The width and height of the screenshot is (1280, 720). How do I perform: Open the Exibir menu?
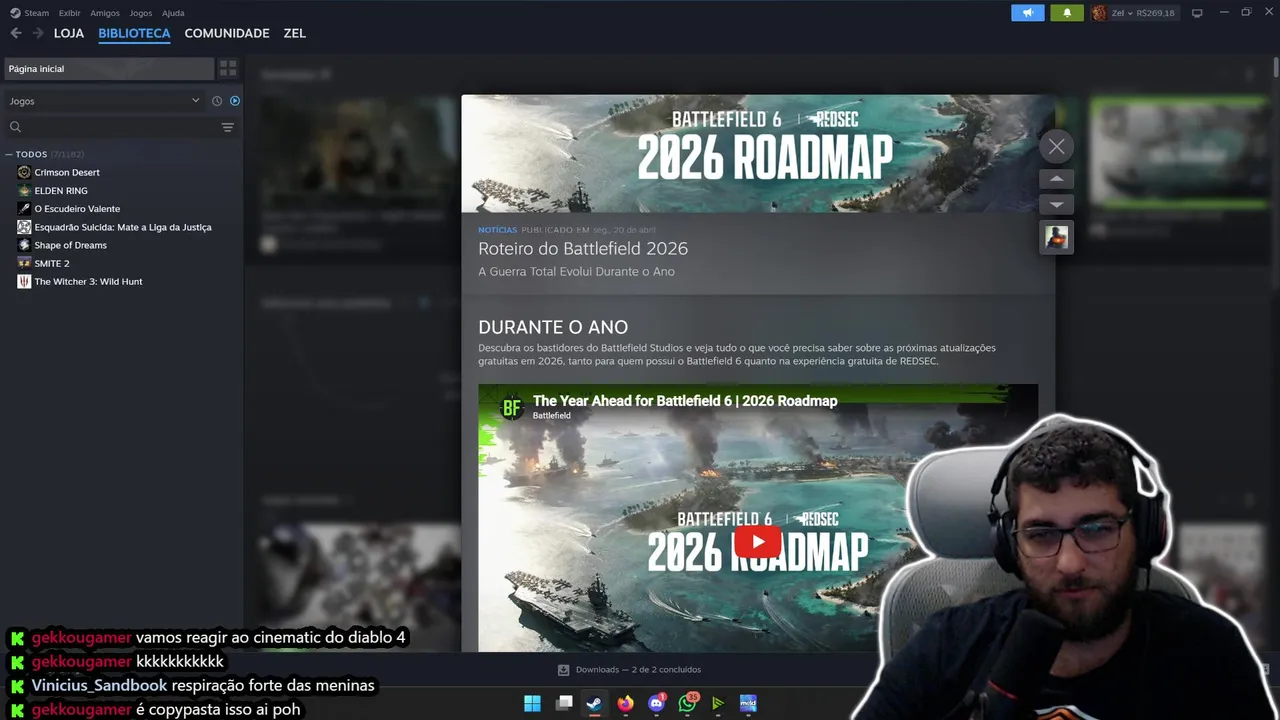[69, 13]
